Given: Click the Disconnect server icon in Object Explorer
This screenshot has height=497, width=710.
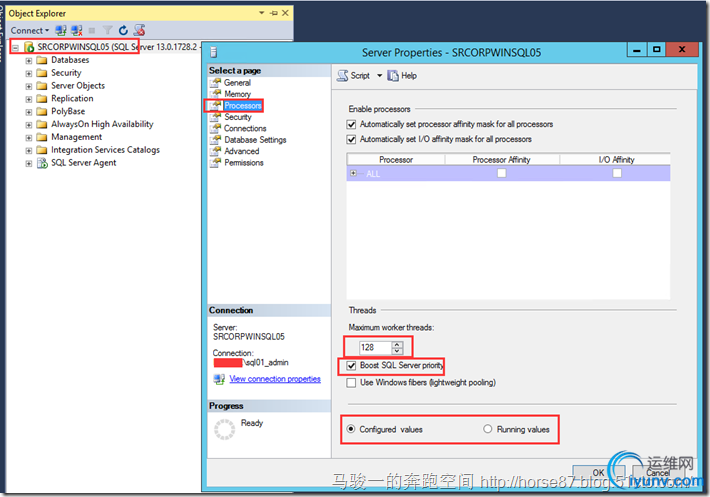Looking at the screenshot, I should 77,30.
